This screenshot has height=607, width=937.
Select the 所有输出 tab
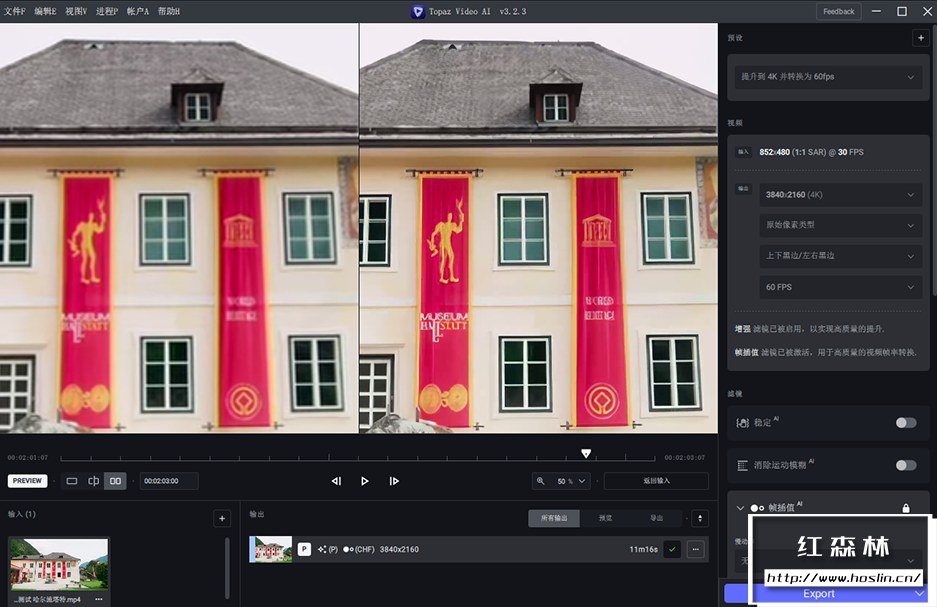[x=554, y=518]
